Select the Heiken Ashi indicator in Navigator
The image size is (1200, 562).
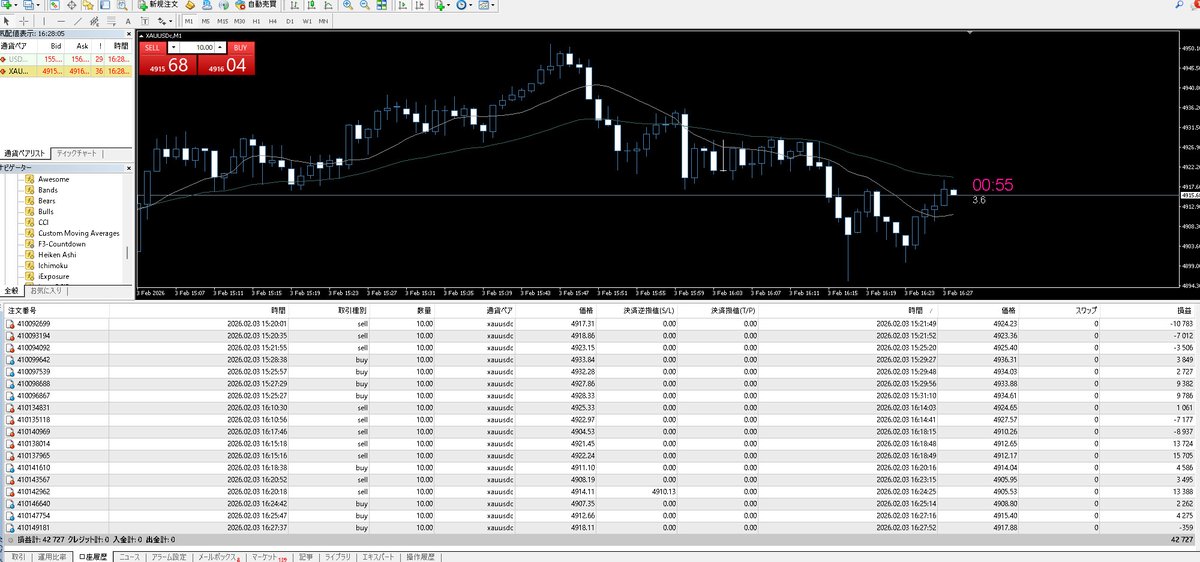coord(57,254)
